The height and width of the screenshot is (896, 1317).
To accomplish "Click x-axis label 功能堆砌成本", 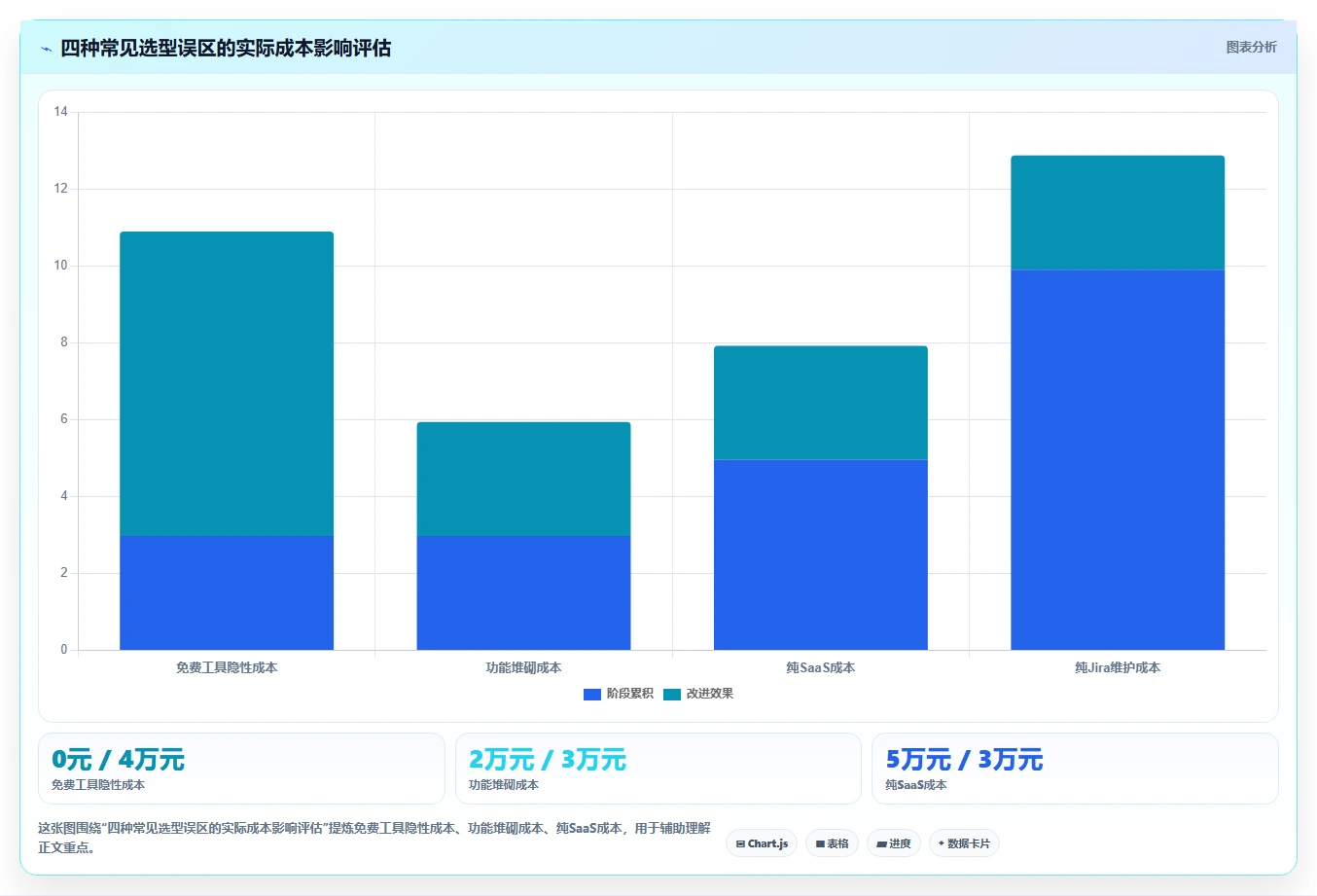I will click(523, 667).
